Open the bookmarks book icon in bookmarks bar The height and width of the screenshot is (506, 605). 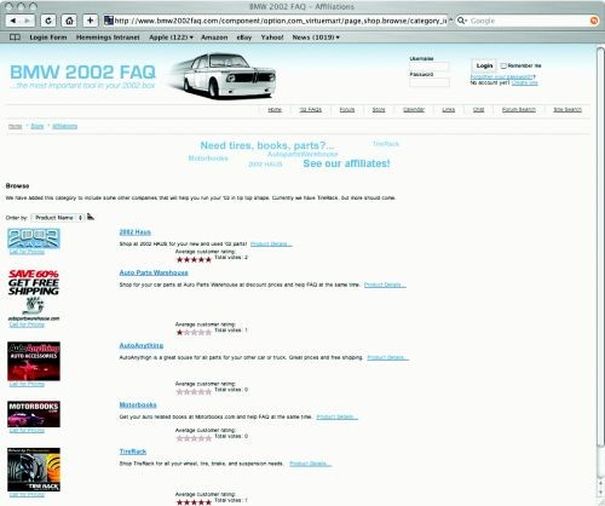pyautogui.click(x=15, y=37)
